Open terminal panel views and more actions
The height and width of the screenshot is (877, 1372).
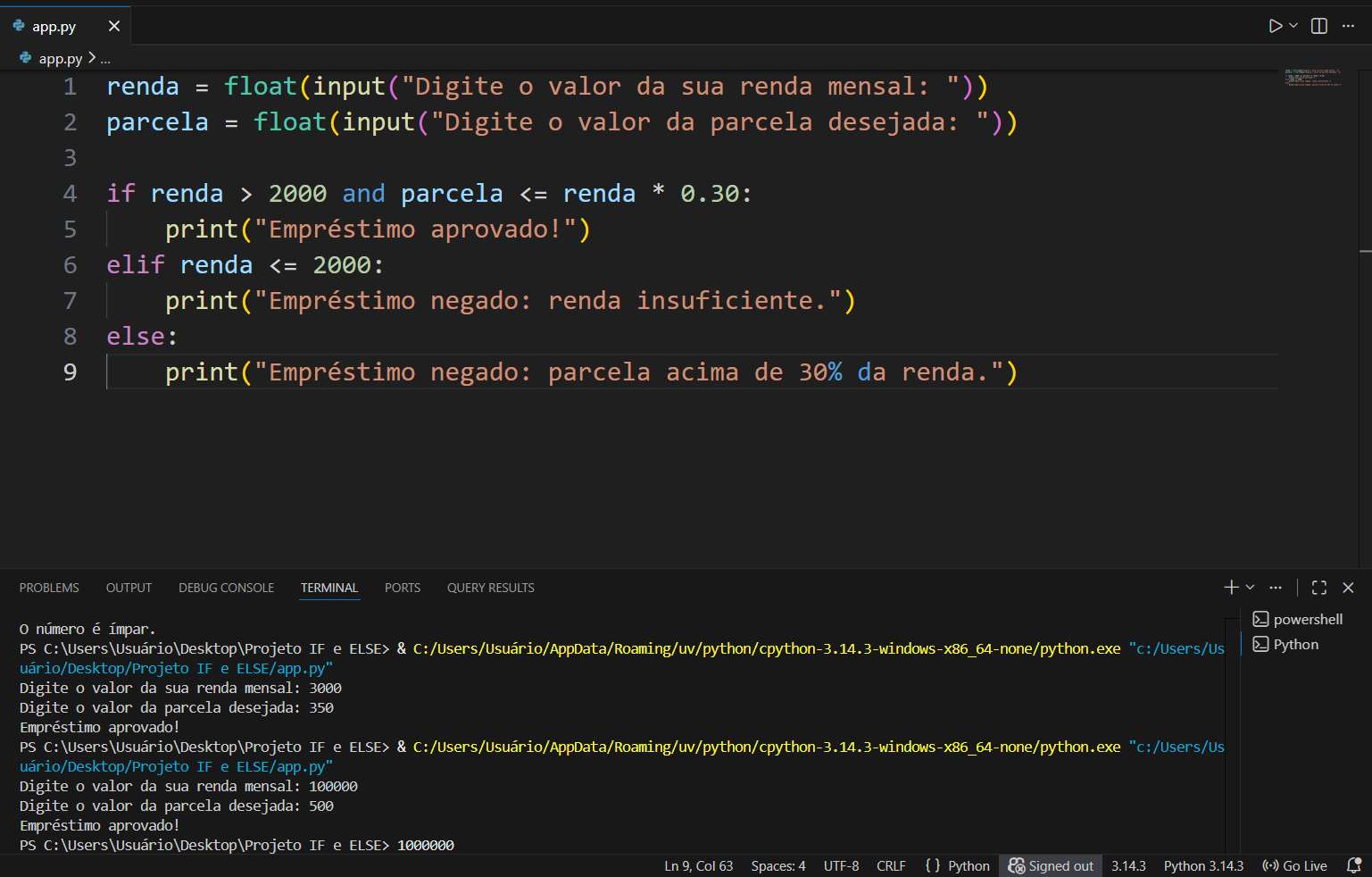tap(1276, 587)
